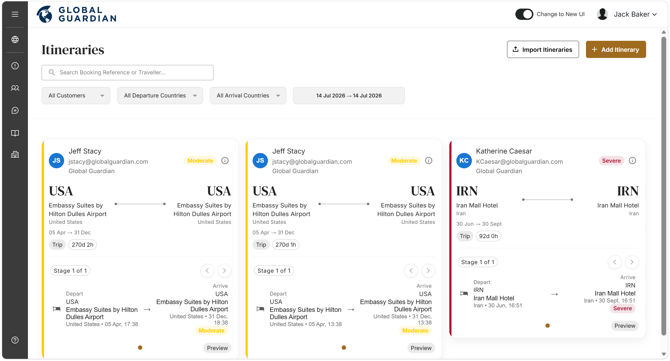The height and width of the screenshot is (361, 670).
Task: Click next stage arrow on 270d 1h card
Action: 428,270
